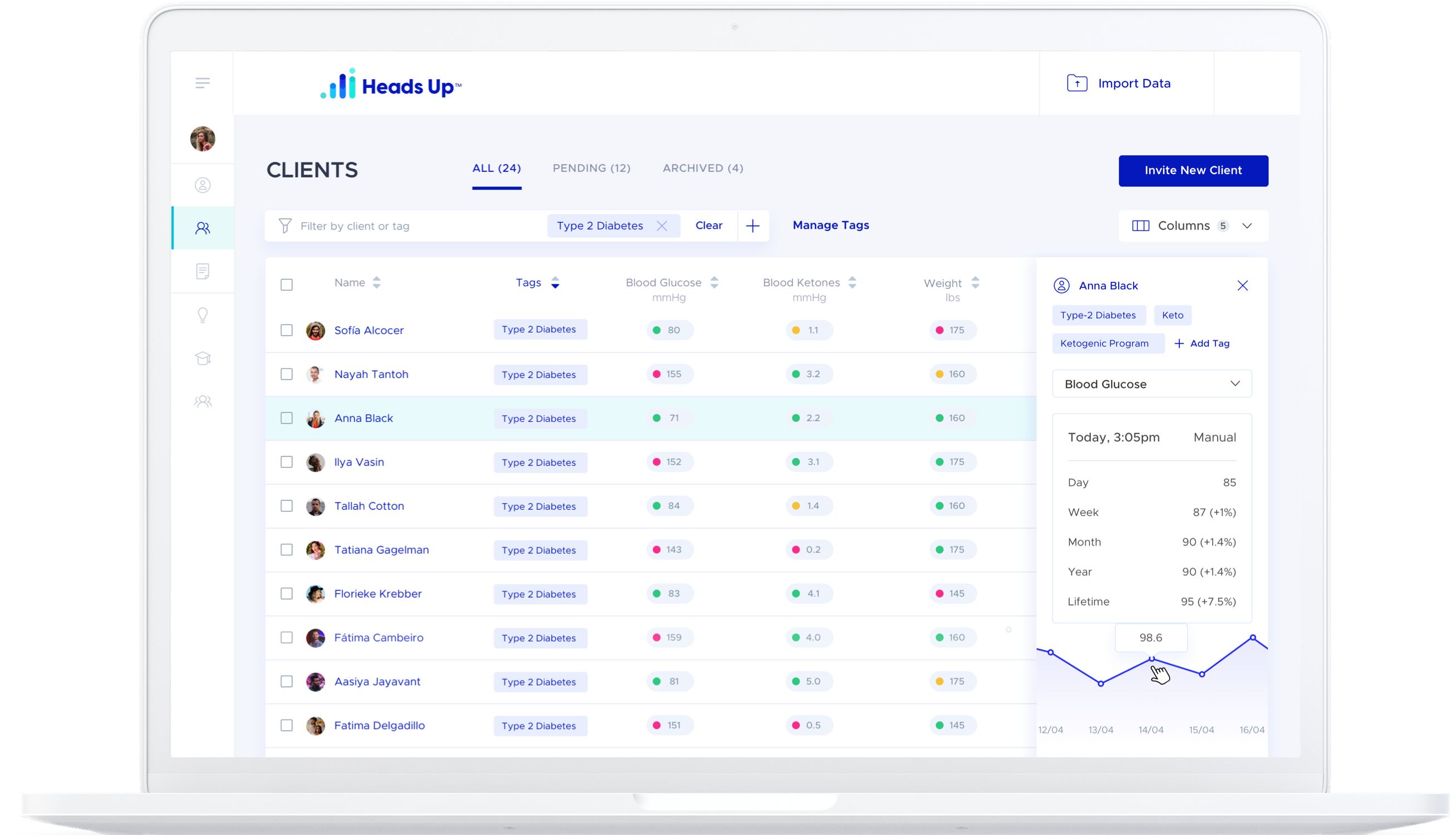
Task: Click the chart data point above 13/04
Action: point(1100,684)
